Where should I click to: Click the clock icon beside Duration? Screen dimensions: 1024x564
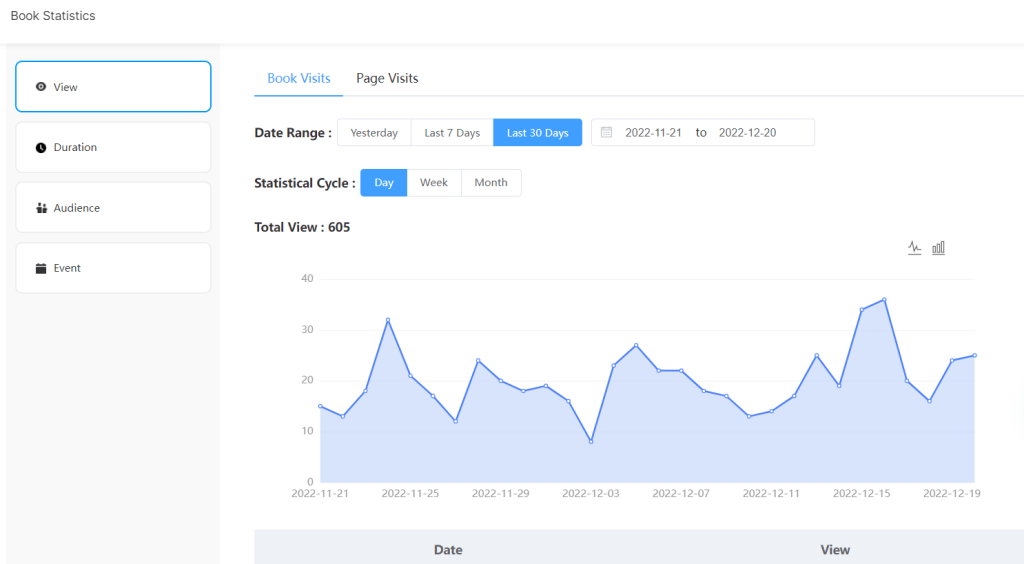(x=41, y=148)
